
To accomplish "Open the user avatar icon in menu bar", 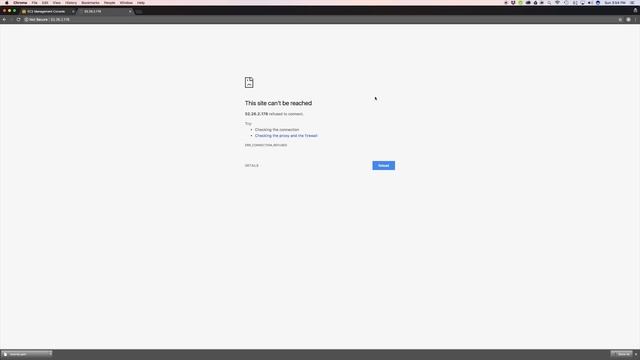I will [x=598, y=3].
